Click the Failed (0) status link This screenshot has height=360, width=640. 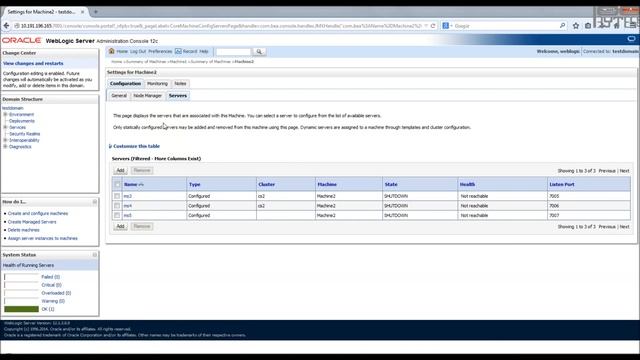(x=51, y=277)
